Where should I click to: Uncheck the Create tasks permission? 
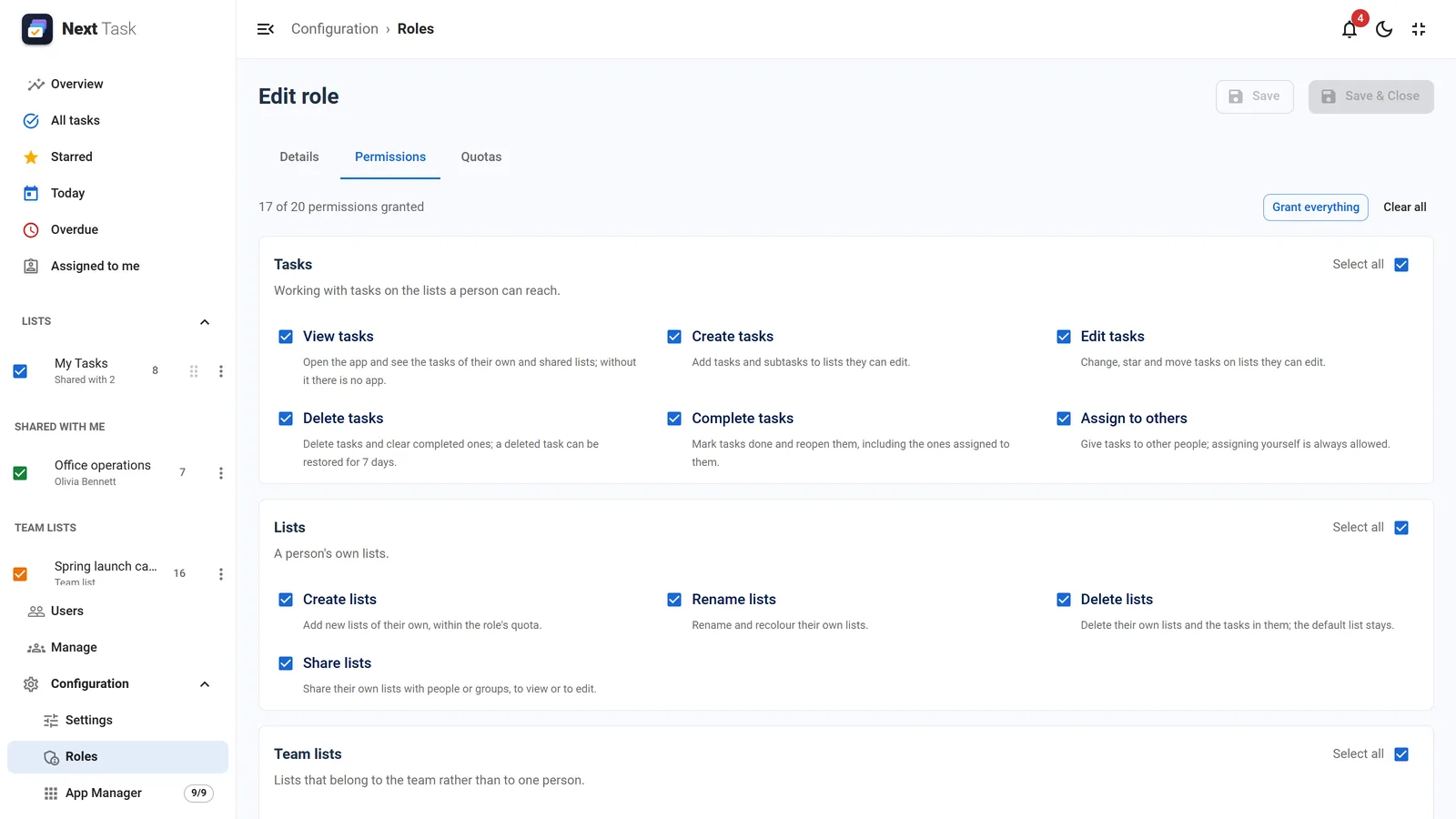pyautogui.click(x=674, y=337)
